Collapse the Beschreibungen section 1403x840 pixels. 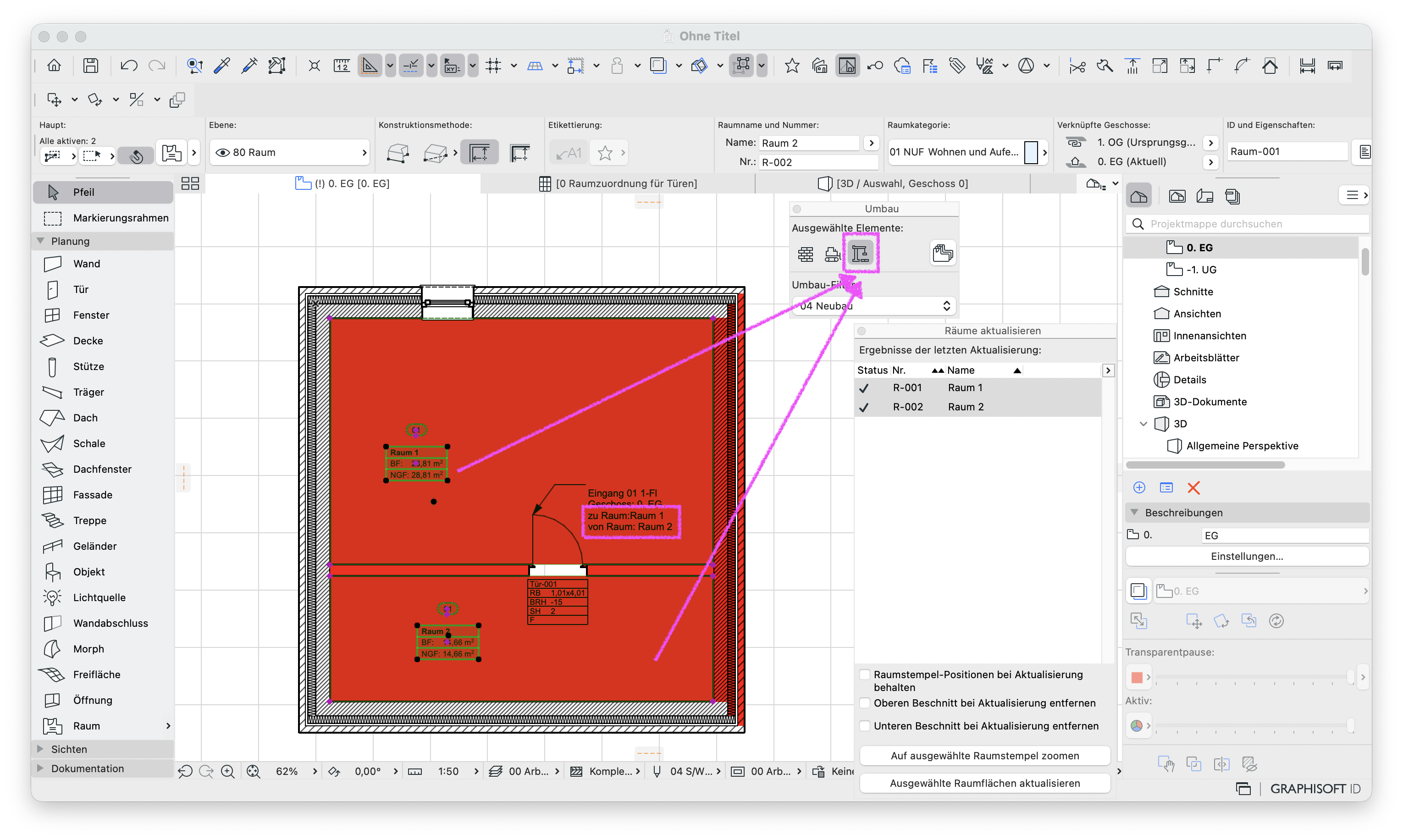coord(1134,512)
